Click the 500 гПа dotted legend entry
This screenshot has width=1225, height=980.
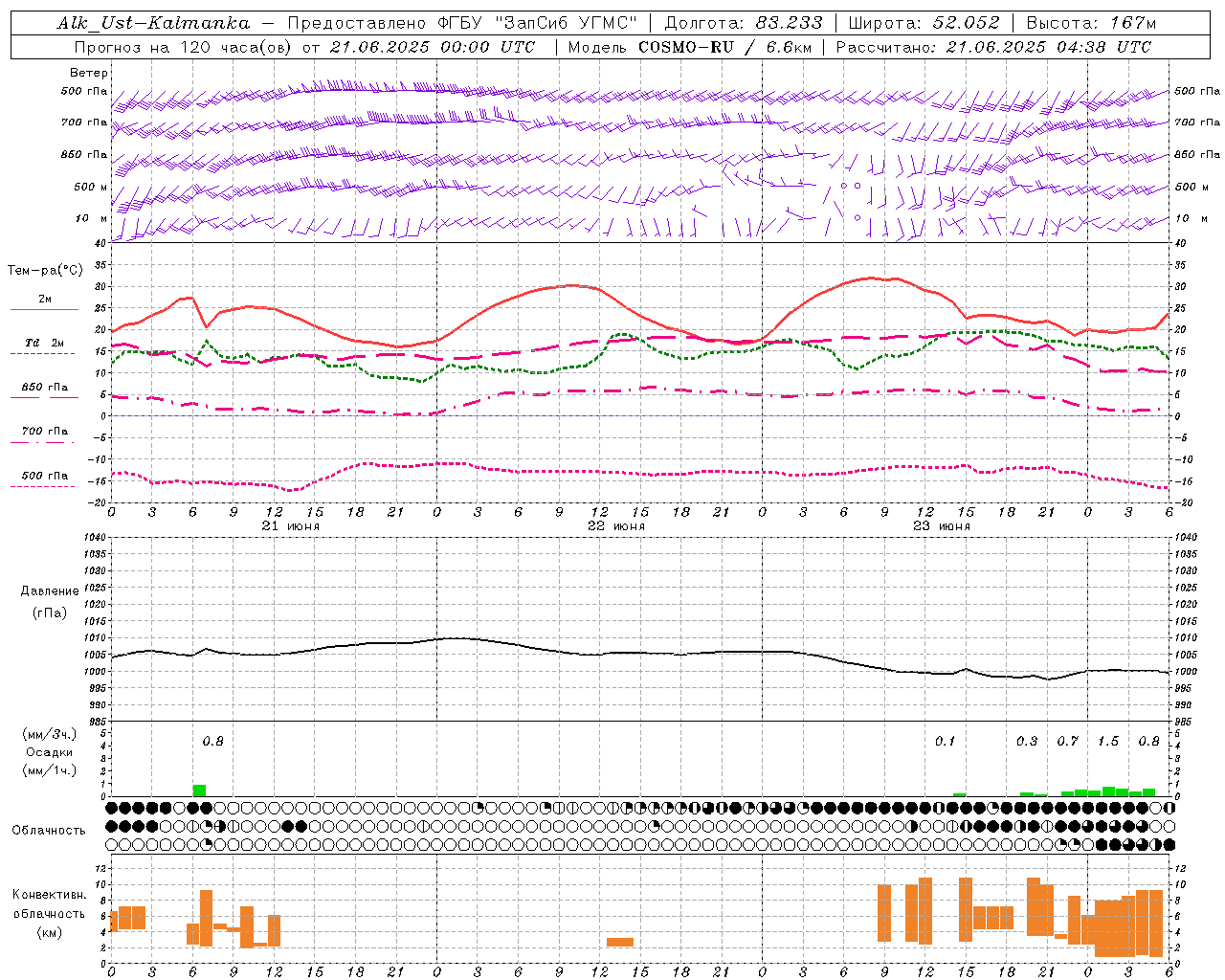tap(44, 476)
